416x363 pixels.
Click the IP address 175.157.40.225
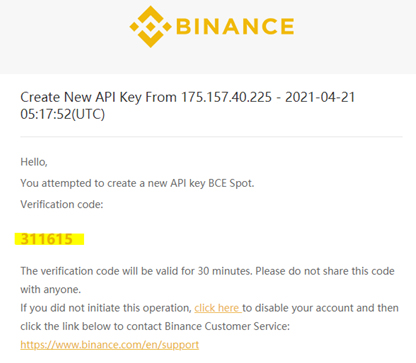click(226, 97)
